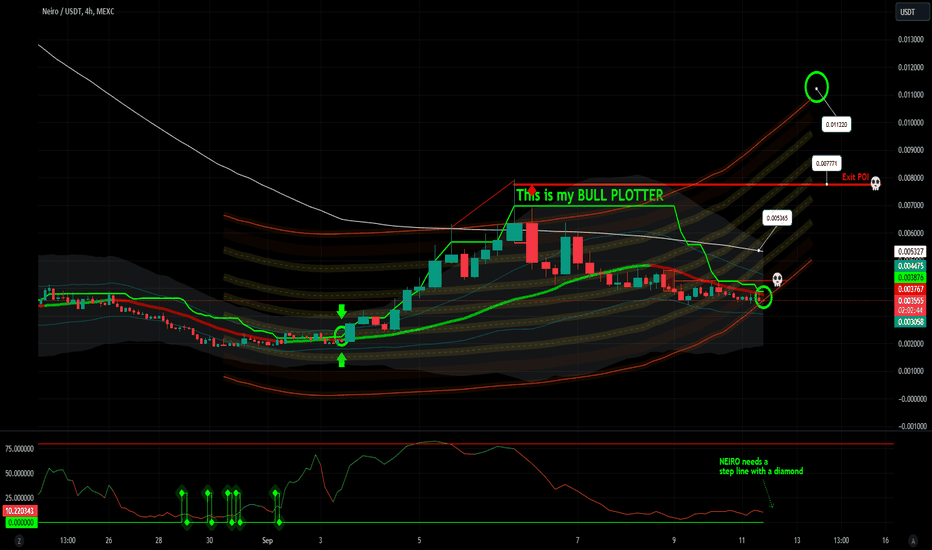Click the 30 date on time axis
The image size is (932, 550).
[x=209, y=540]
